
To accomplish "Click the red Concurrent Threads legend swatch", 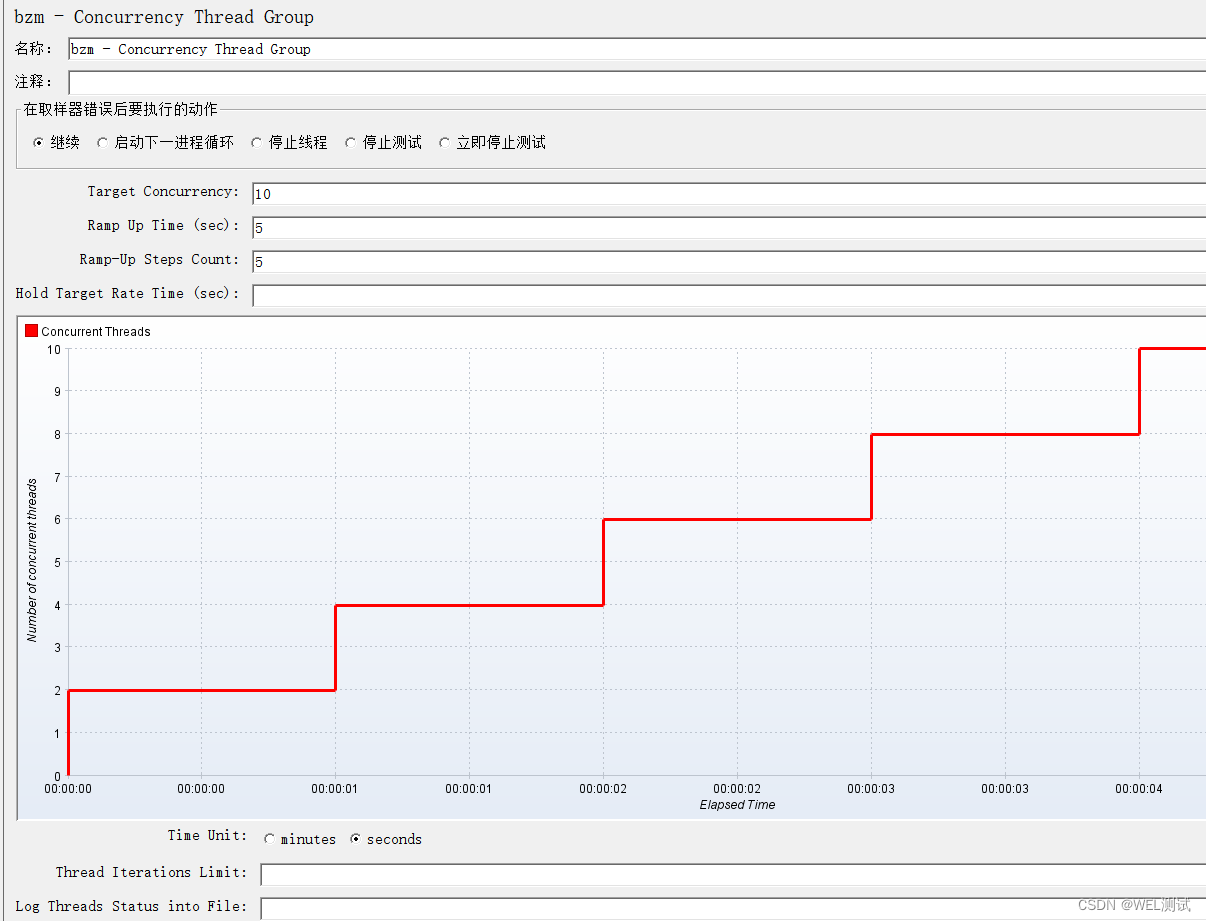I will (31, 331).
